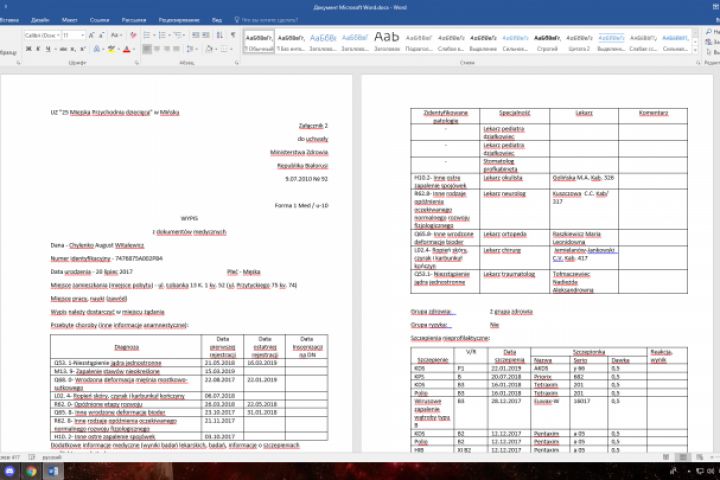
Task: Open the Вид ribbon tab
Action: 217,20
